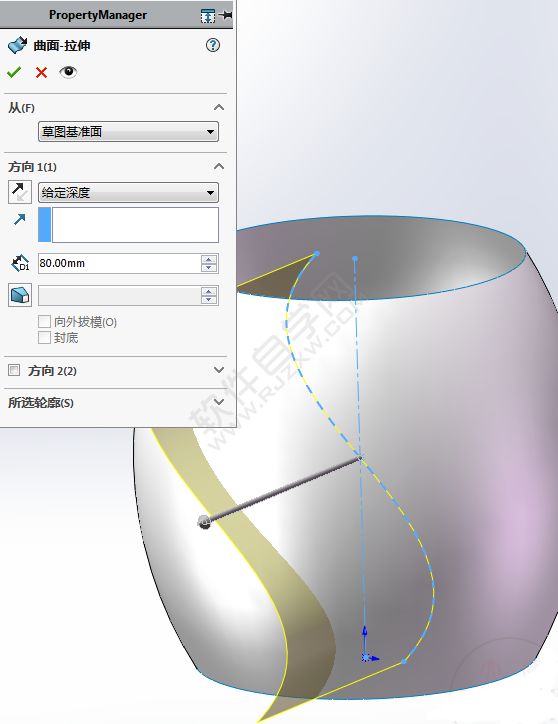558x724 pixels.
Task: Click the PropertyManager split panel icon
Action: (208, 16)
